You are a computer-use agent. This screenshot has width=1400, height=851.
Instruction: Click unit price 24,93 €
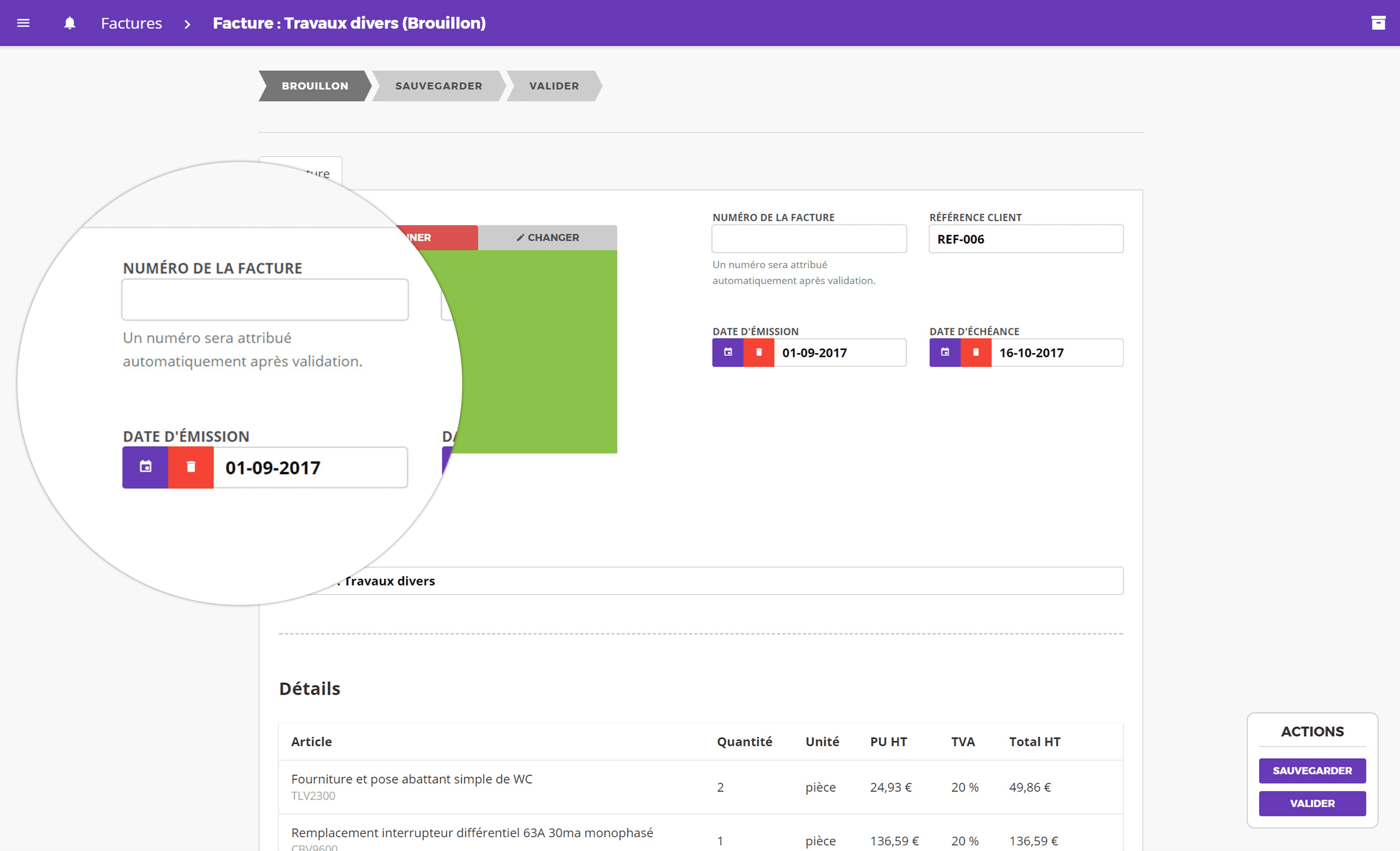[890, 787]
